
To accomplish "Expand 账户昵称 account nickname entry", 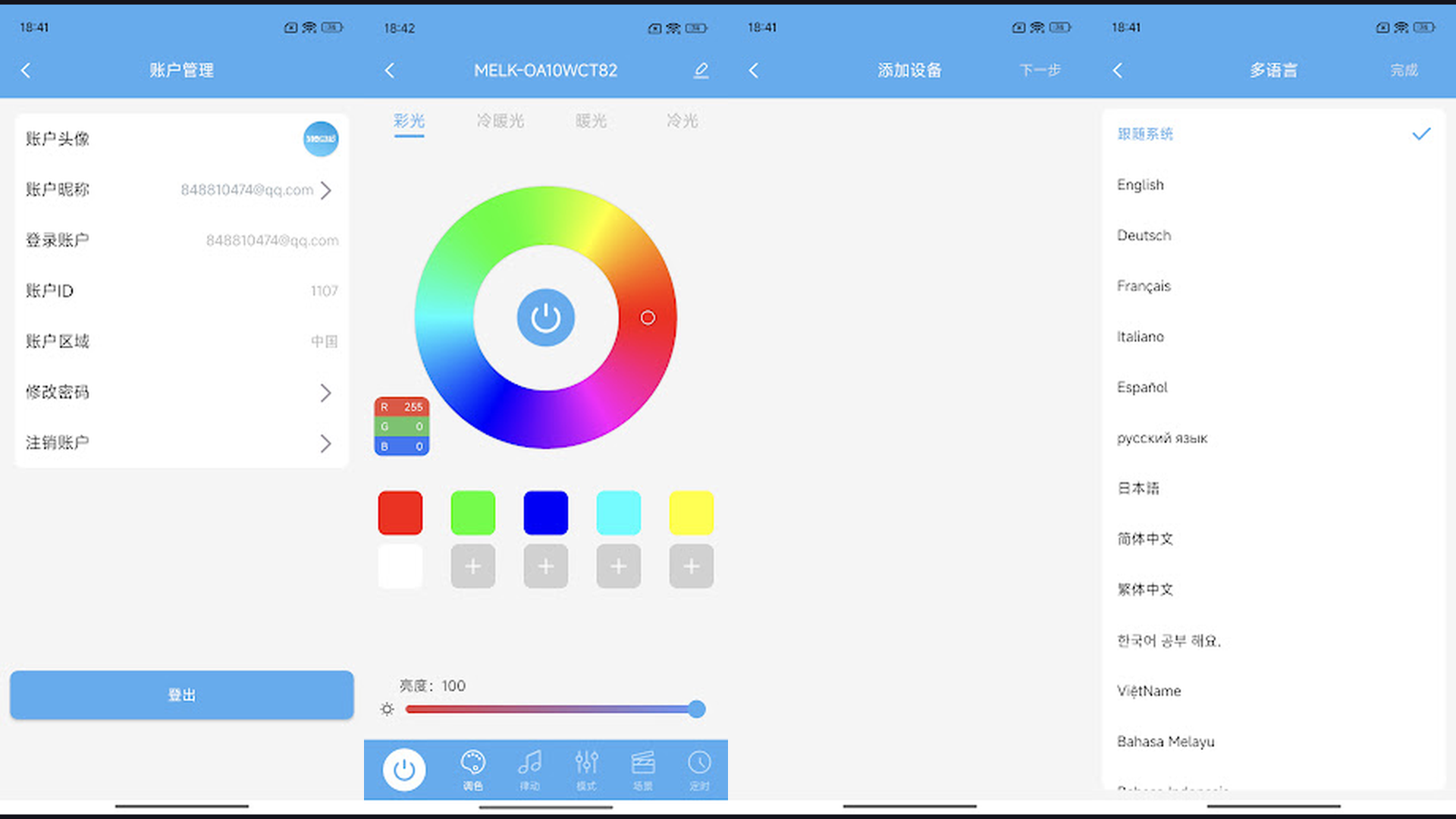I will (326, 190).
